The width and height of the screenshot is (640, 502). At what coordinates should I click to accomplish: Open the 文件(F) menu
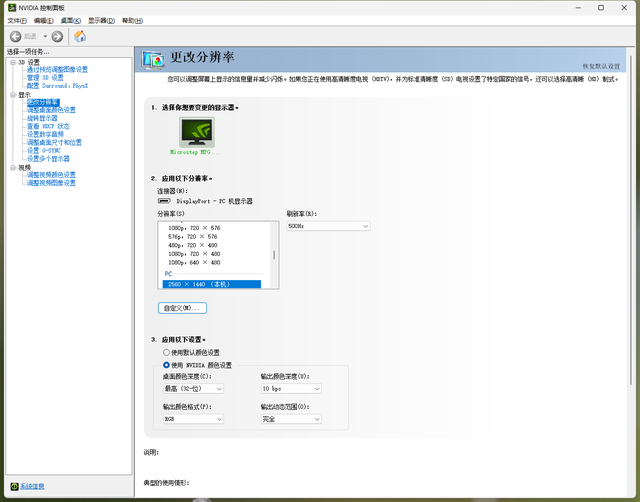click(x=17, y=21)
